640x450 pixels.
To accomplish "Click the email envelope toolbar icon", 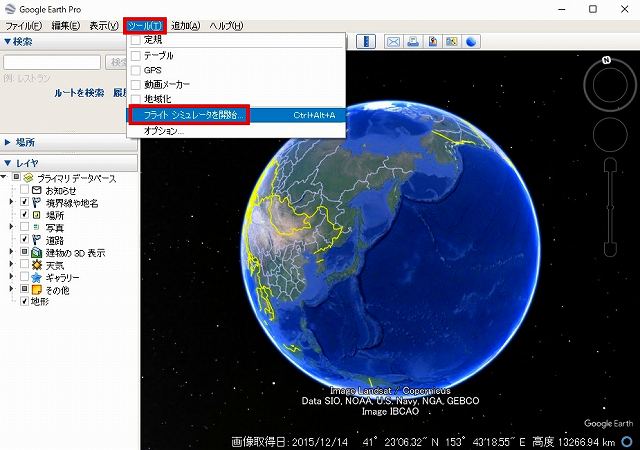I will coord(393,42).
